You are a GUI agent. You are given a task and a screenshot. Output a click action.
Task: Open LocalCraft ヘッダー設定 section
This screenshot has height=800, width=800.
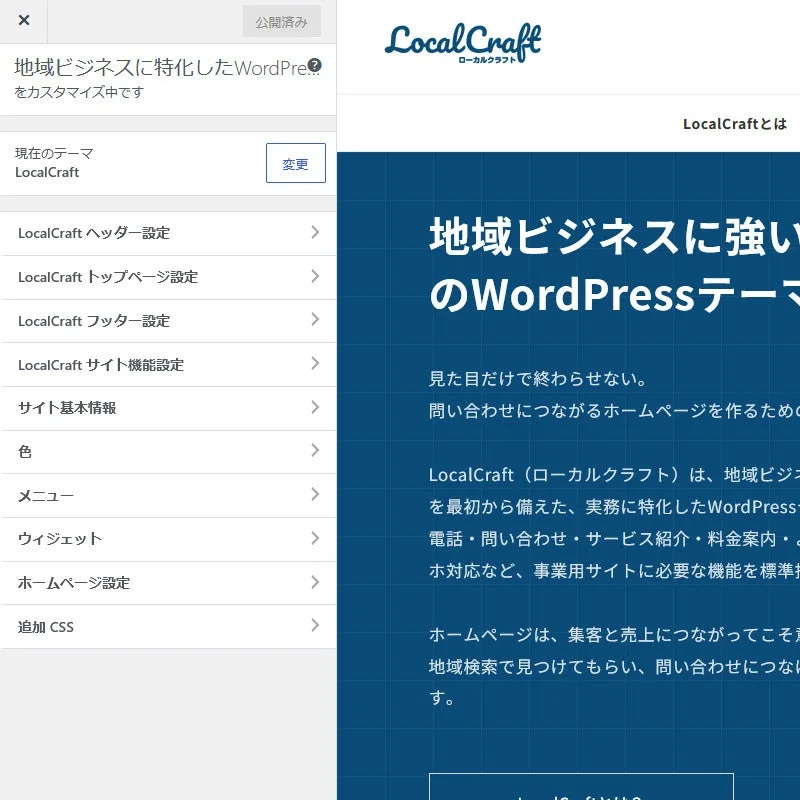pos(168,233)
